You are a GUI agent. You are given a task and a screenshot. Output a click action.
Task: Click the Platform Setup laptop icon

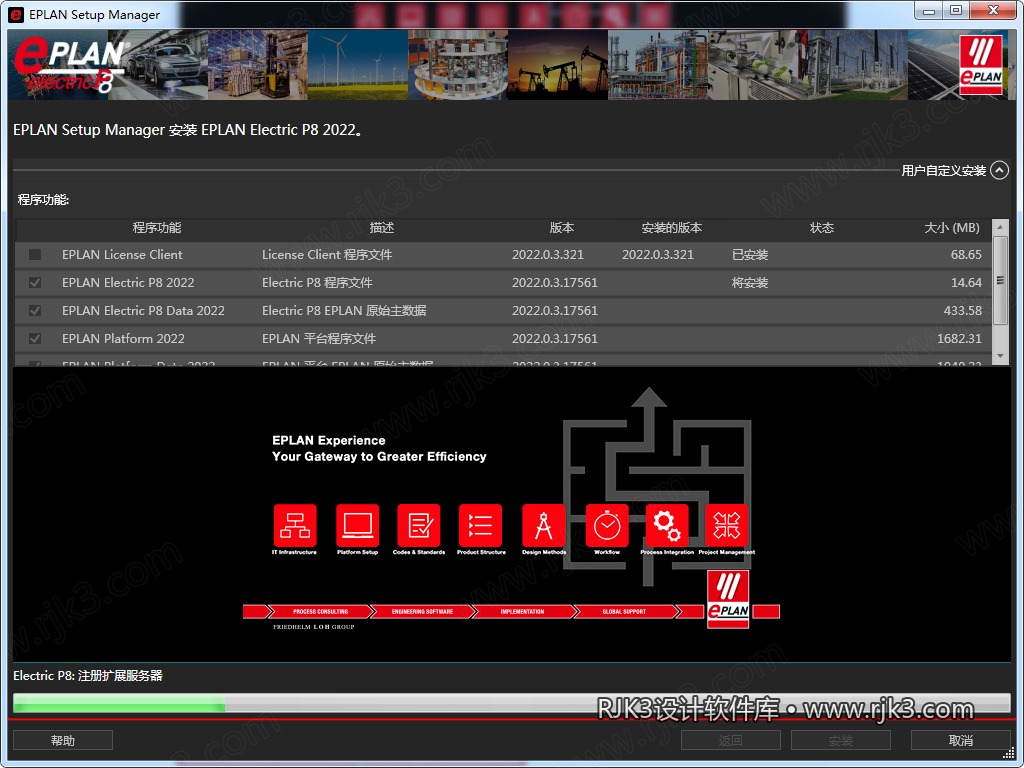pyautogui.click(x=357, y=525)
